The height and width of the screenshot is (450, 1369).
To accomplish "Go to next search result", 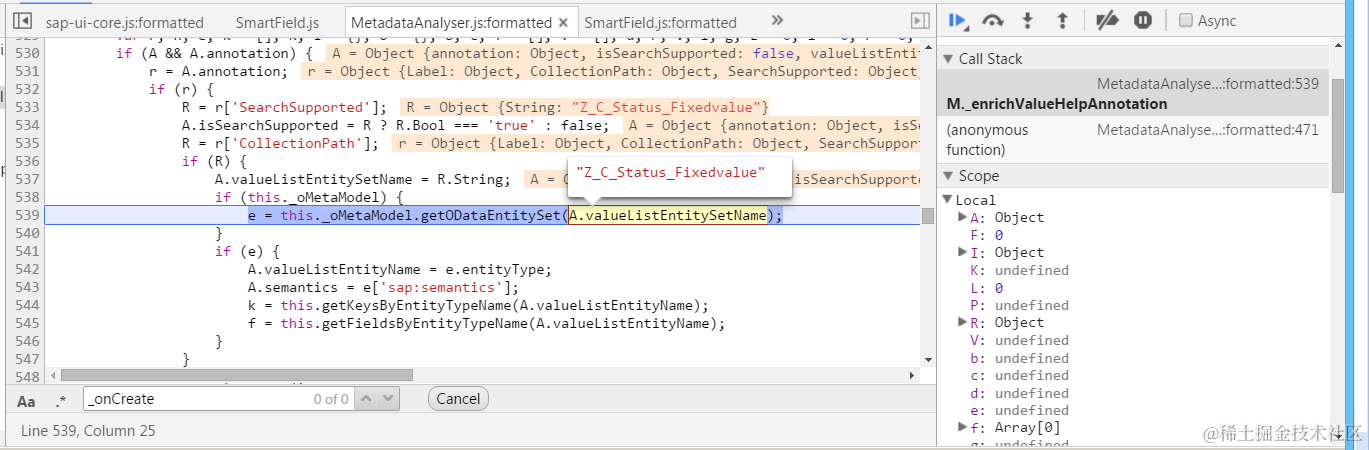I will [388, 399].
